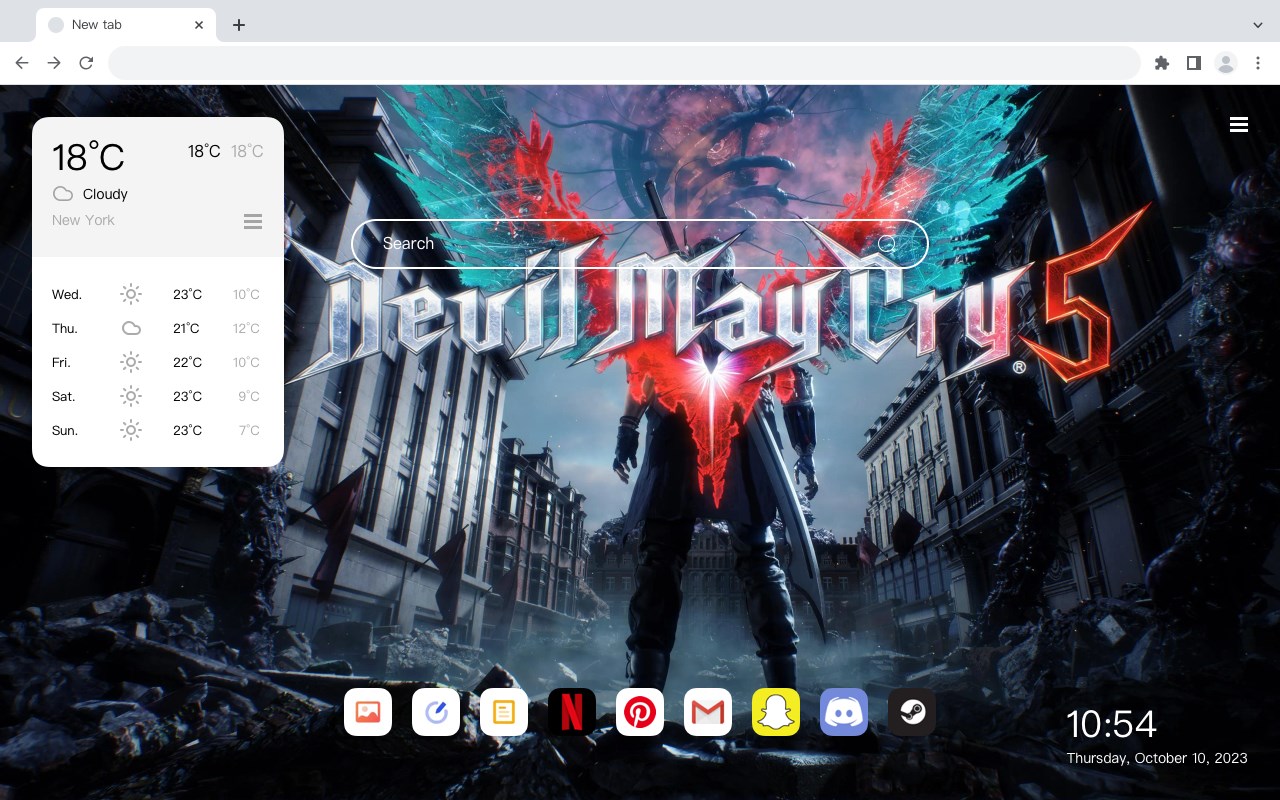Click the New York location label
Screen dimensions: 1280x800
pyautogui.click(x=83, y=220)
